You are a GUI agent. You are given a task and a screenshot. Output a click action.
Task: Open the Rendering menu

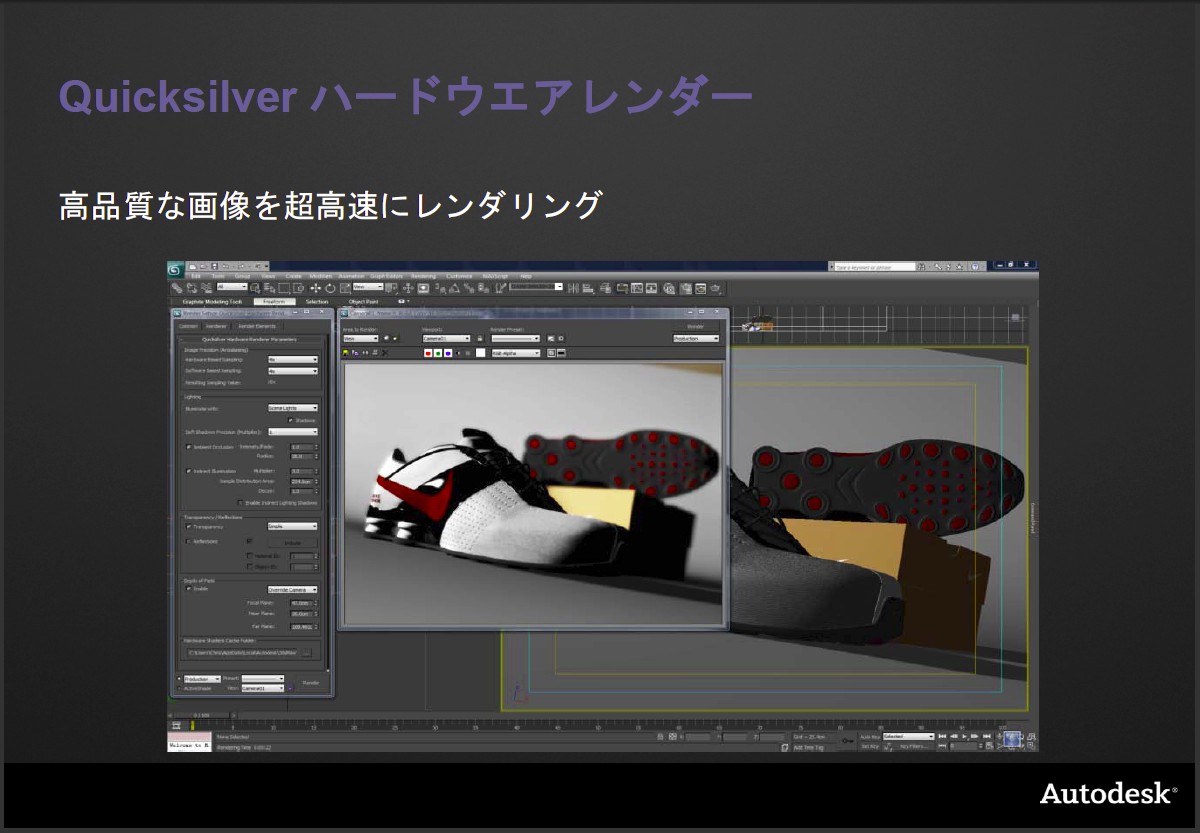(423, 276)
